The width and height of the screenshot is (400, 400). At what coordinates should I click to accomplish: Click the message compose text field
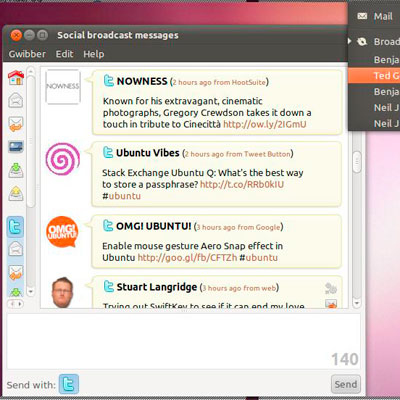pyautogui.click(x=184, y=341)
